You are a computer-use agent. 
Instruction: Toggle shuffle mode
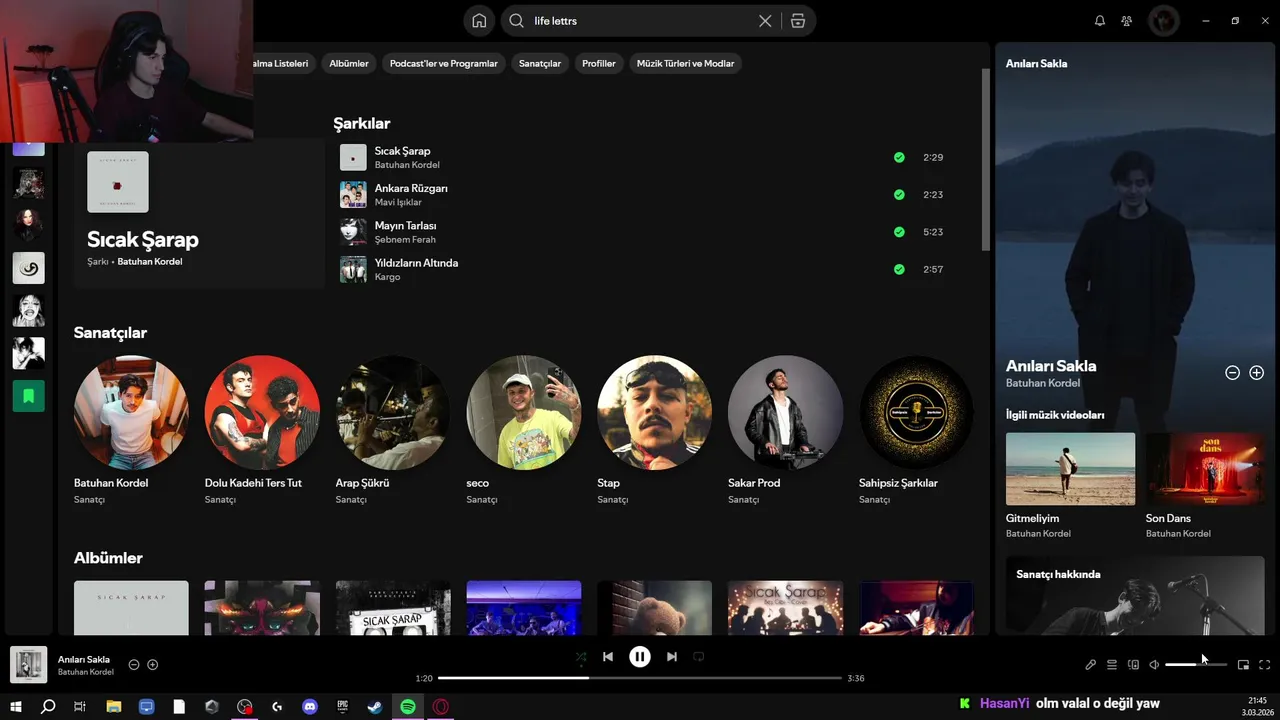coord(581,657)
